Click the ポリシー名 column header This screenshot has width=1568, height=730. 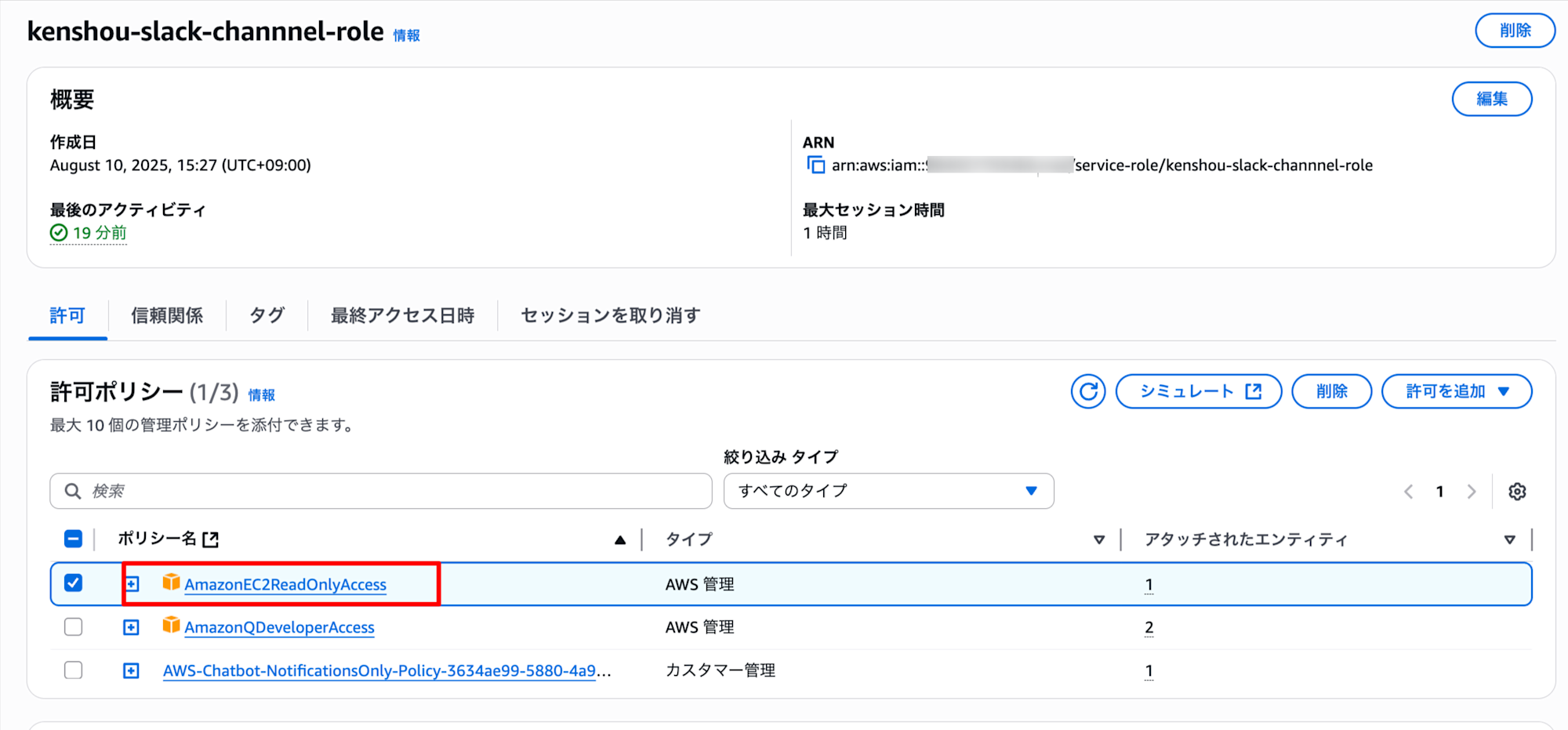coord(157,539)
